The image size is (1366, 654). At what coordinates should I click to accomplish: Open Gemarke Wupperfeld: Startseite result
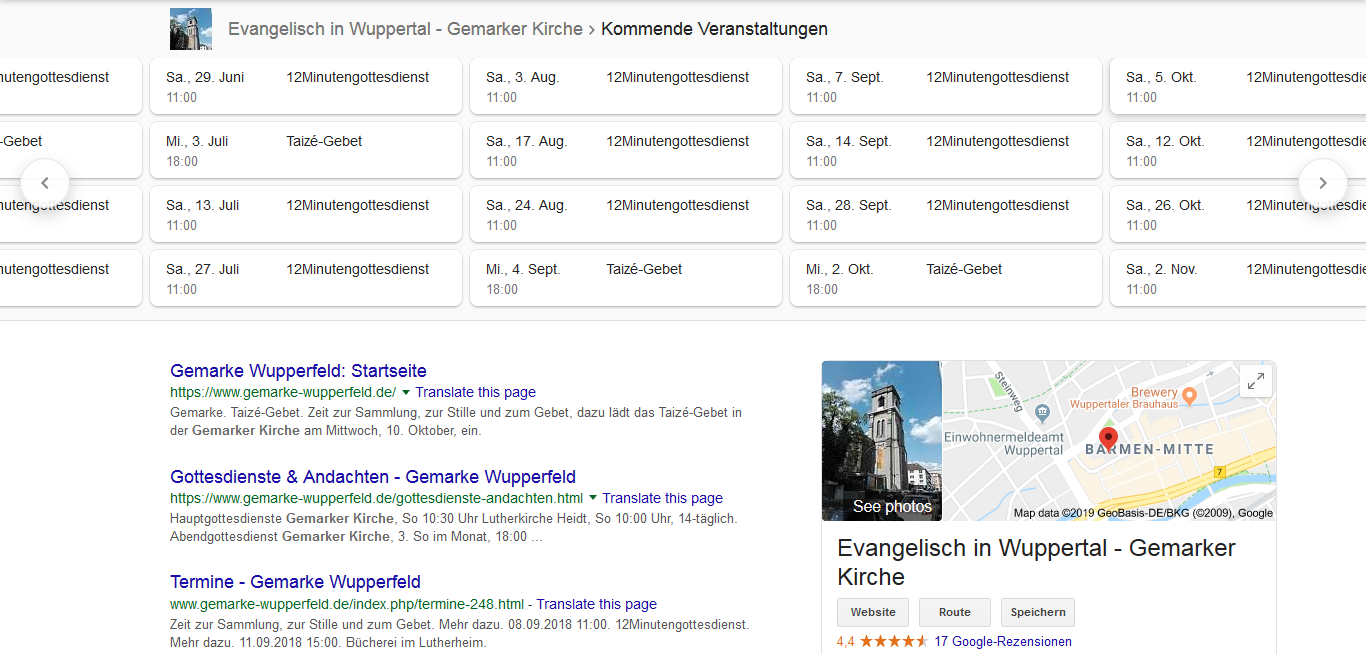coord(298,371)
